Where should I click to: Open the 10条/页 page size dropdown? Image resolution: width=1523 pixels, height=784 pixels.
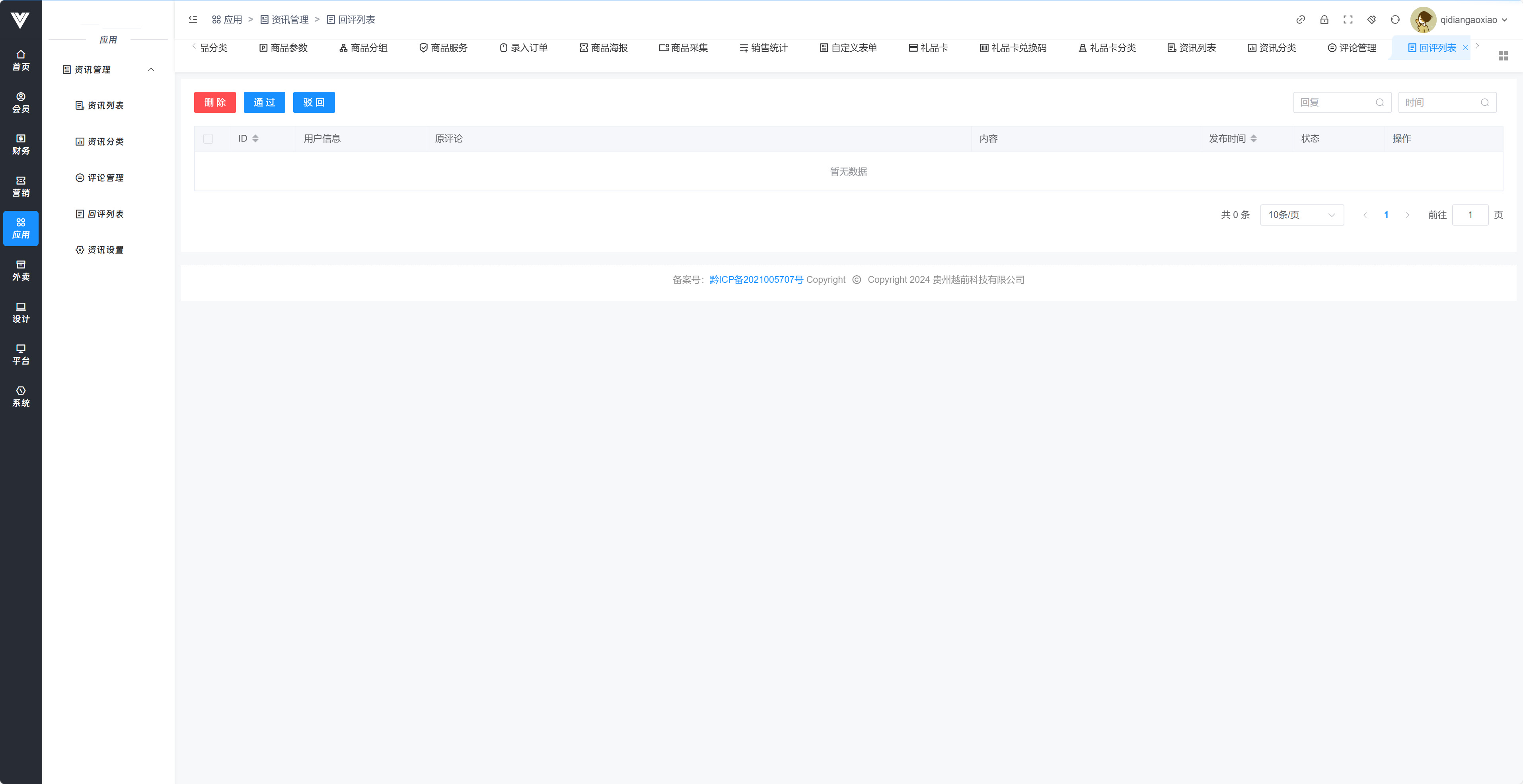point(1301,215)
